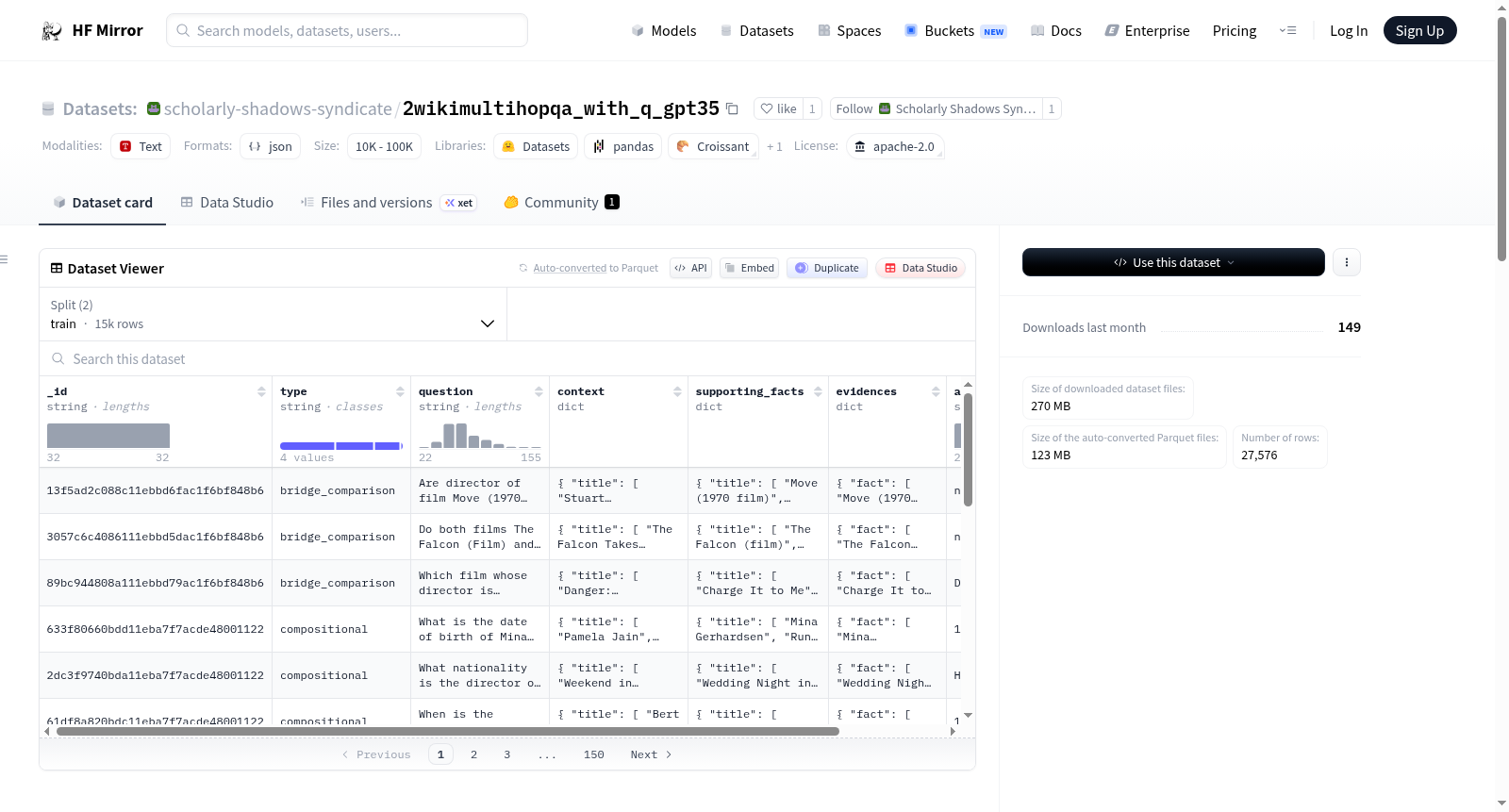Click the size 10K - 100K tag

384,146
